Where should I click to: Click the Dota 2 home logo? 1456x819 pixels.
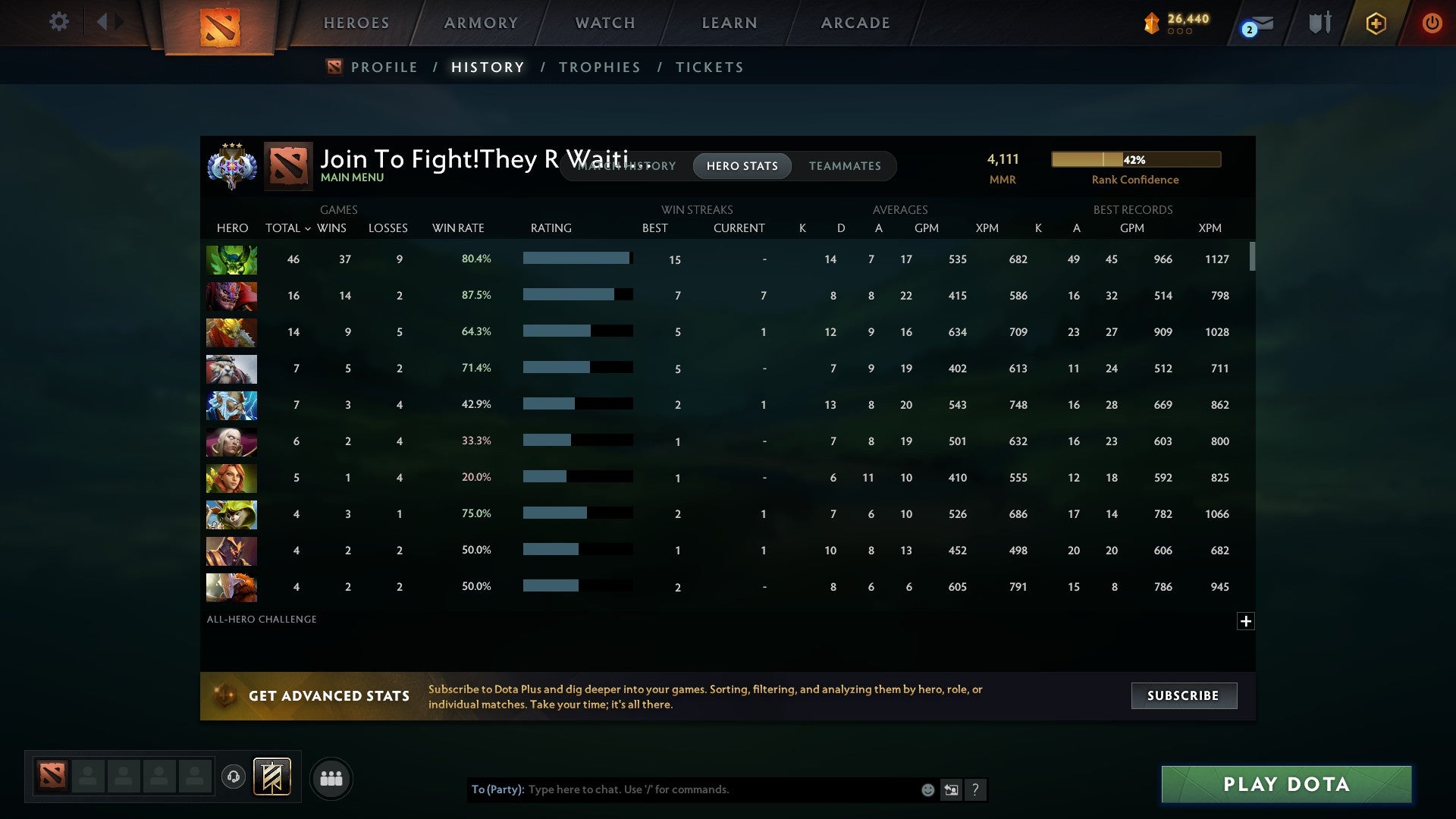tap(220, 27)
